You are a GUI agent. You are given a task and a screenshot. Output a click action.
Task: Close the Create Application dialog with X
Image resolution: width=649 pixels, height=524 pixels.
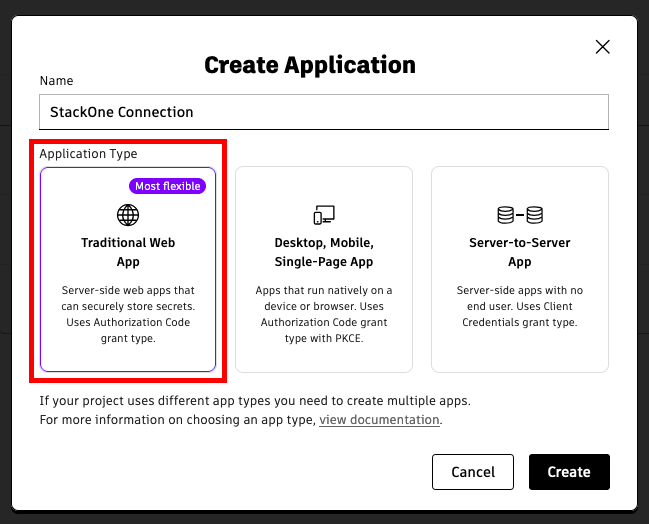click(603, 47)
